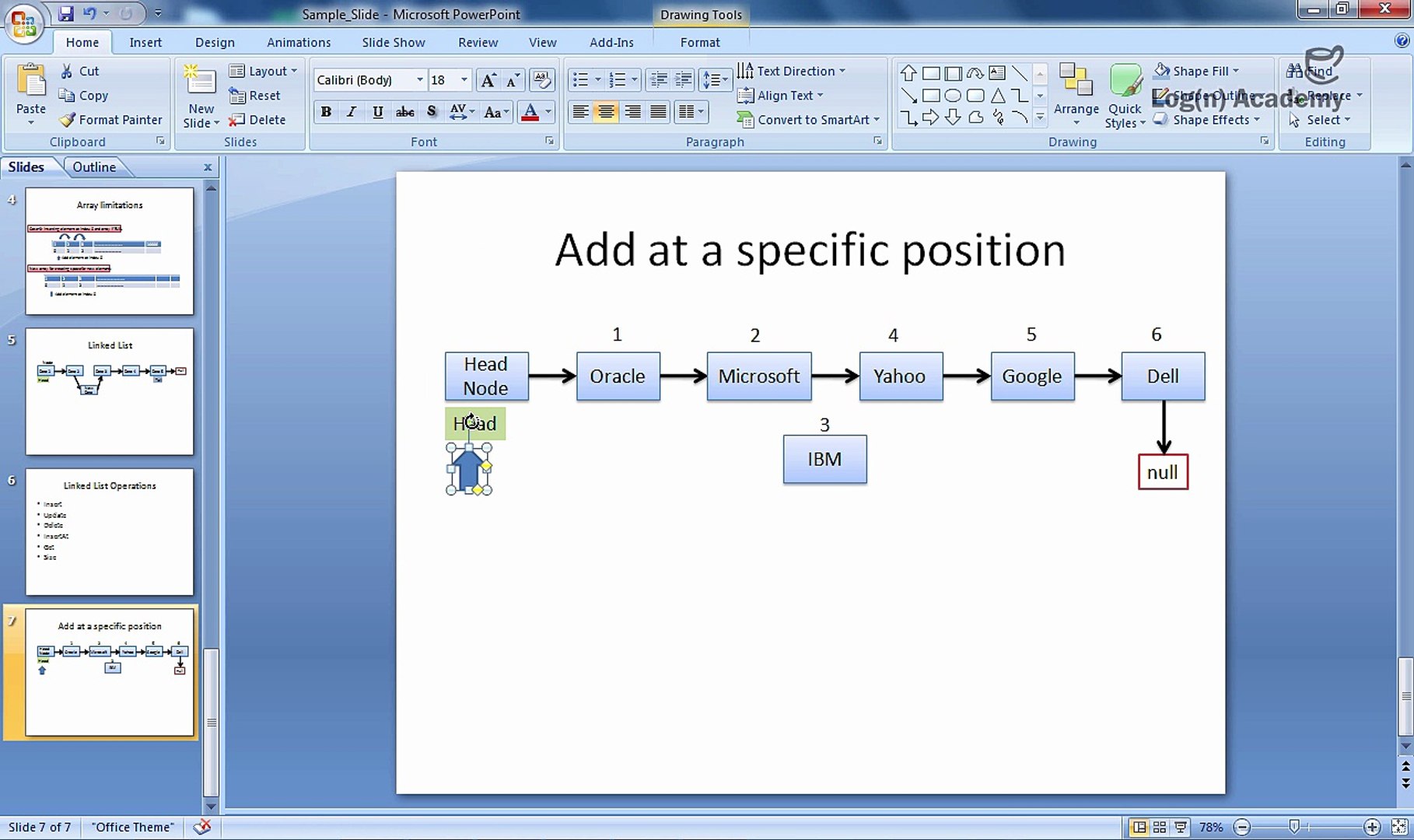Screen dimensions: 1414x840
Task: Reset the slide layout
Action: tap(254, 95)
